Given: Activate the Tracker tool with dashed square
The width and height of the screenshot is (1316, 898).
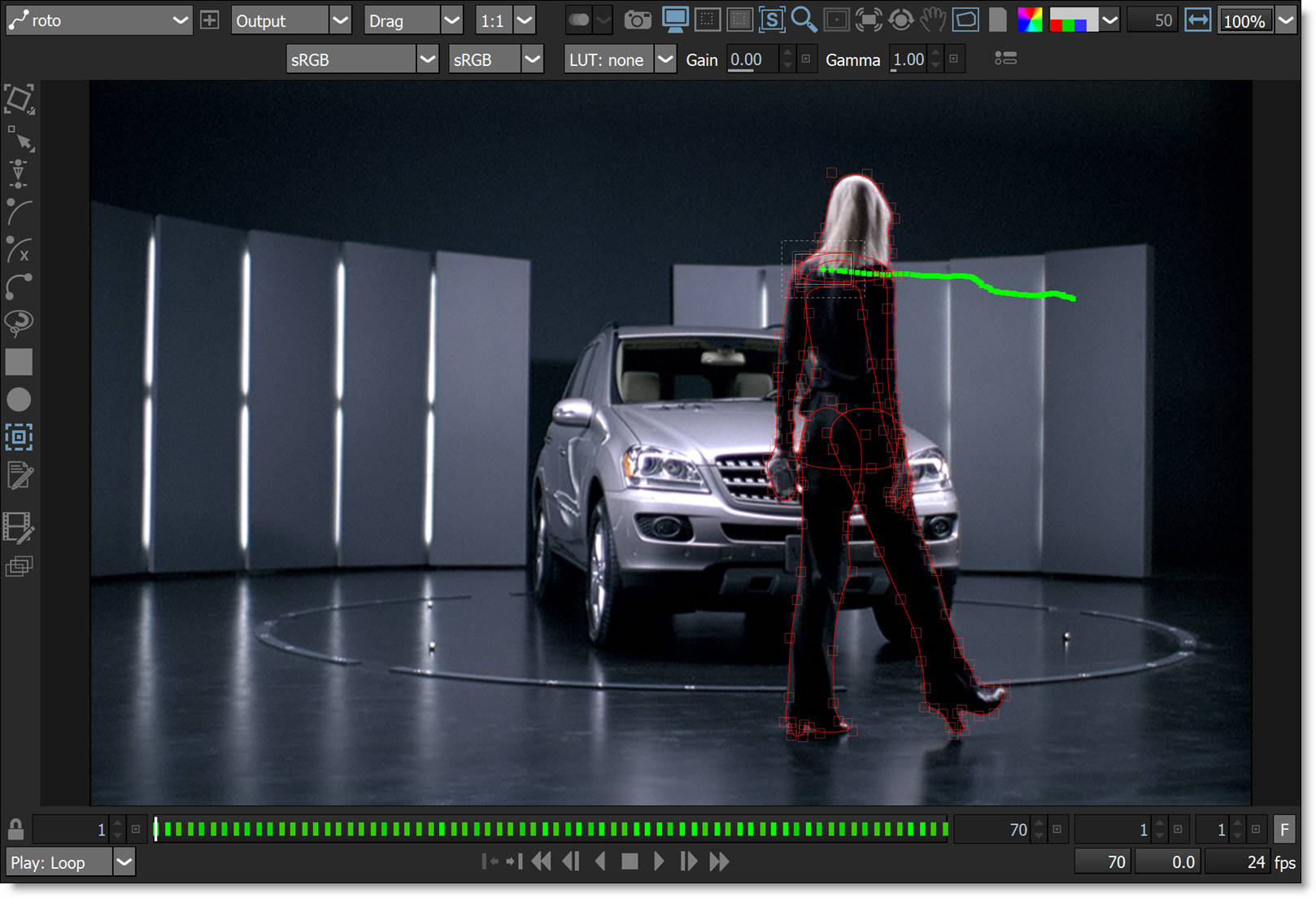Looking at the screenshot, I should (19, 438).
